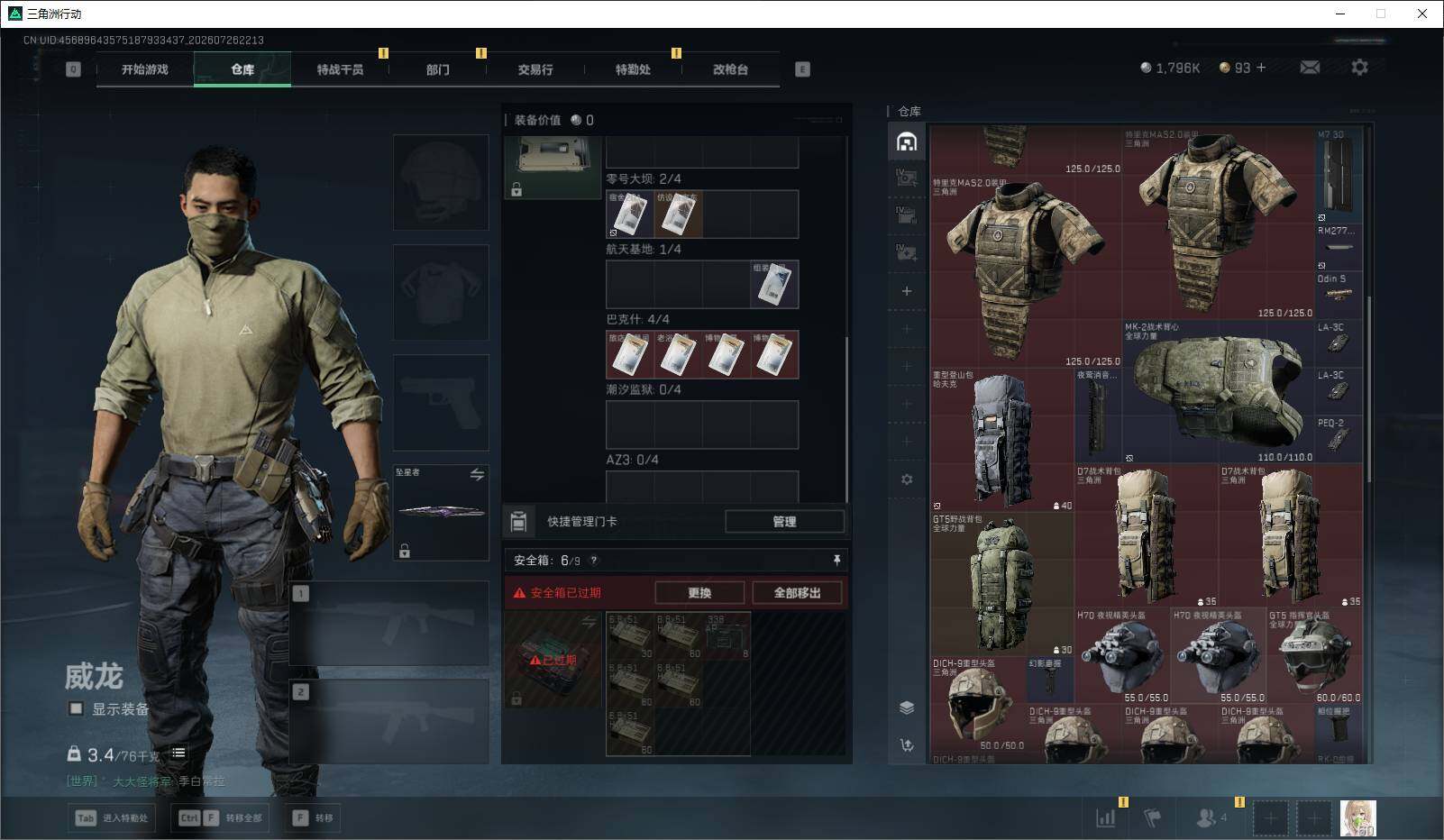
Task: Click the warehouse vertical scrollbar
Action: [1369, 388]
